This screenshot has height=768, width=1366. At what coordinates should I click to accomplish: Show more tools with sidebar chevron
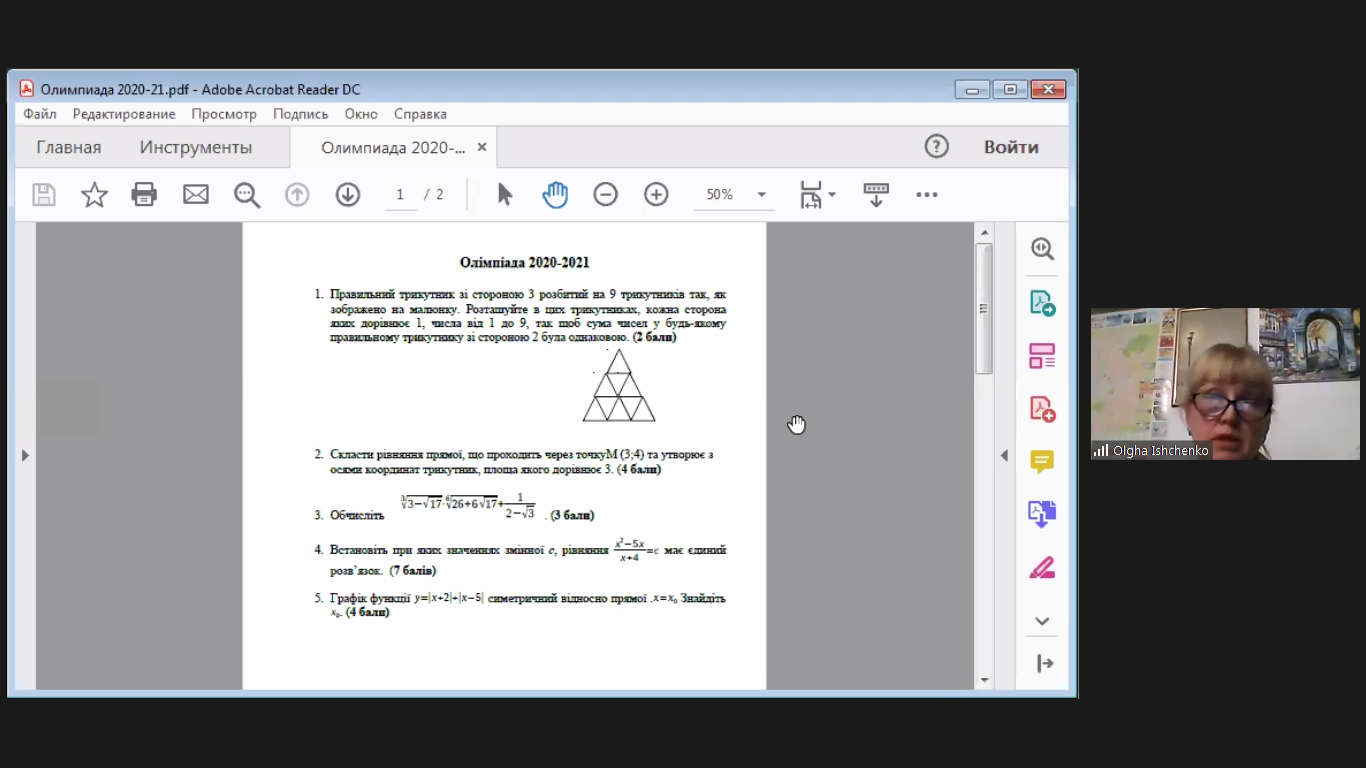click(1042, 621)
